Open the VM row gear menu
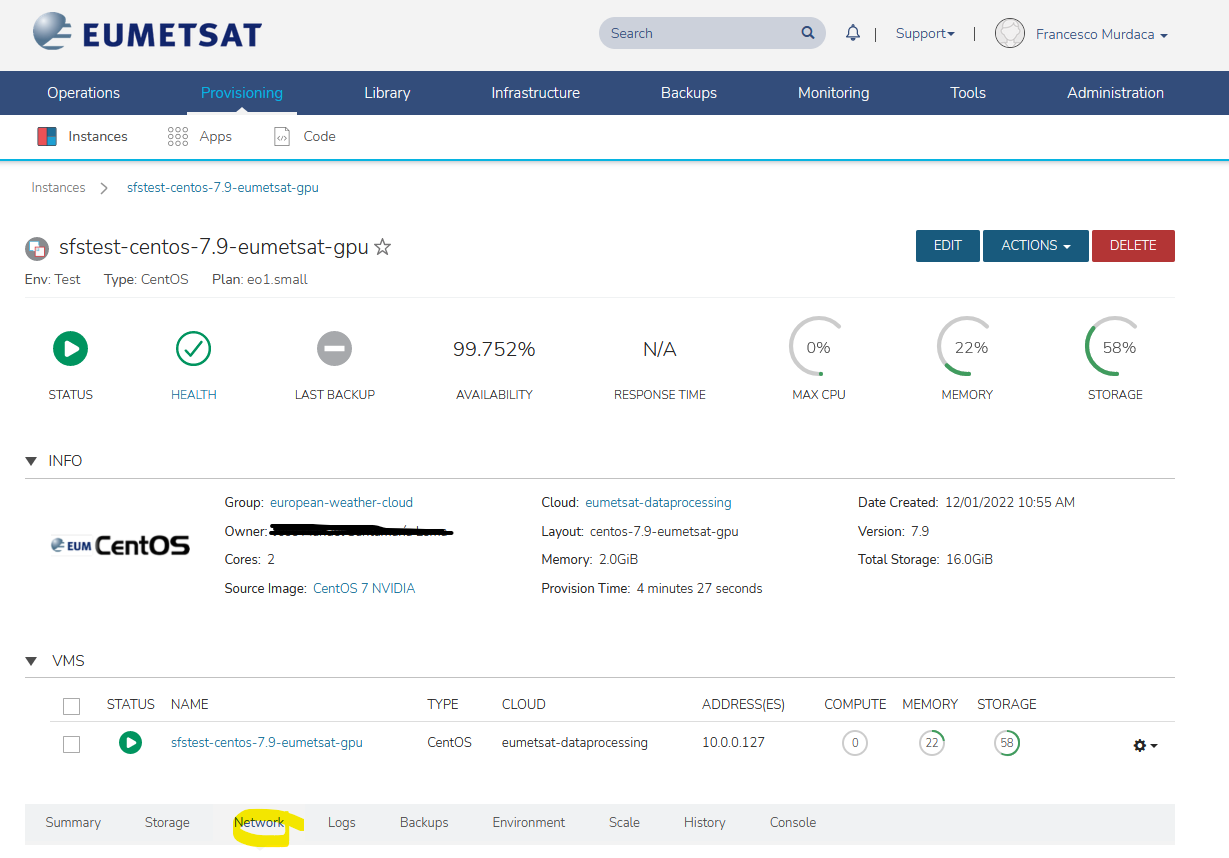1229x858 pixels. tap(1145, 746)
